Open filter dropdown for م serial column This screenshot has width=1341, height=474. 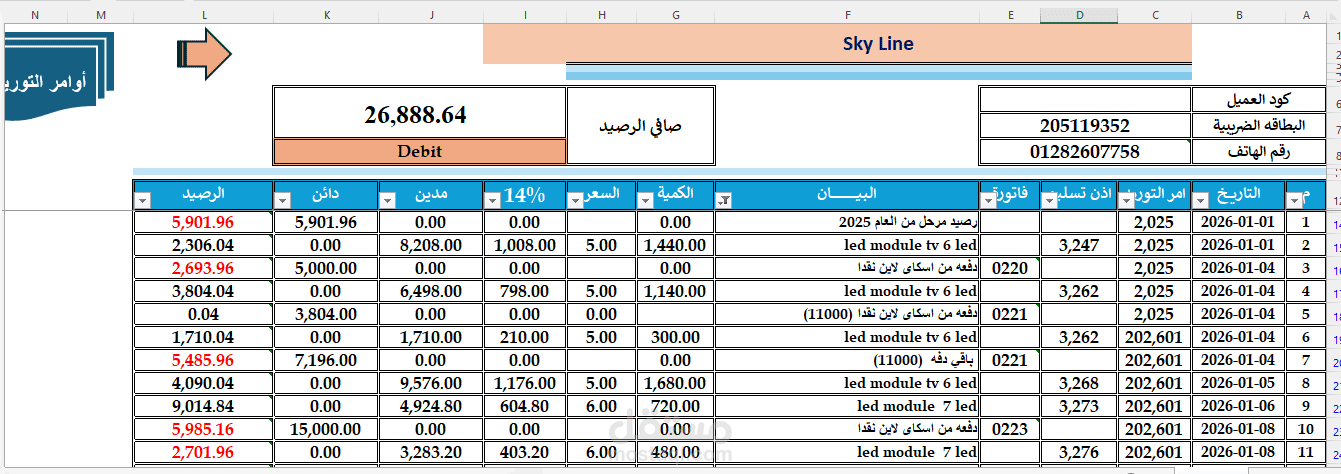click(1296, 201)
